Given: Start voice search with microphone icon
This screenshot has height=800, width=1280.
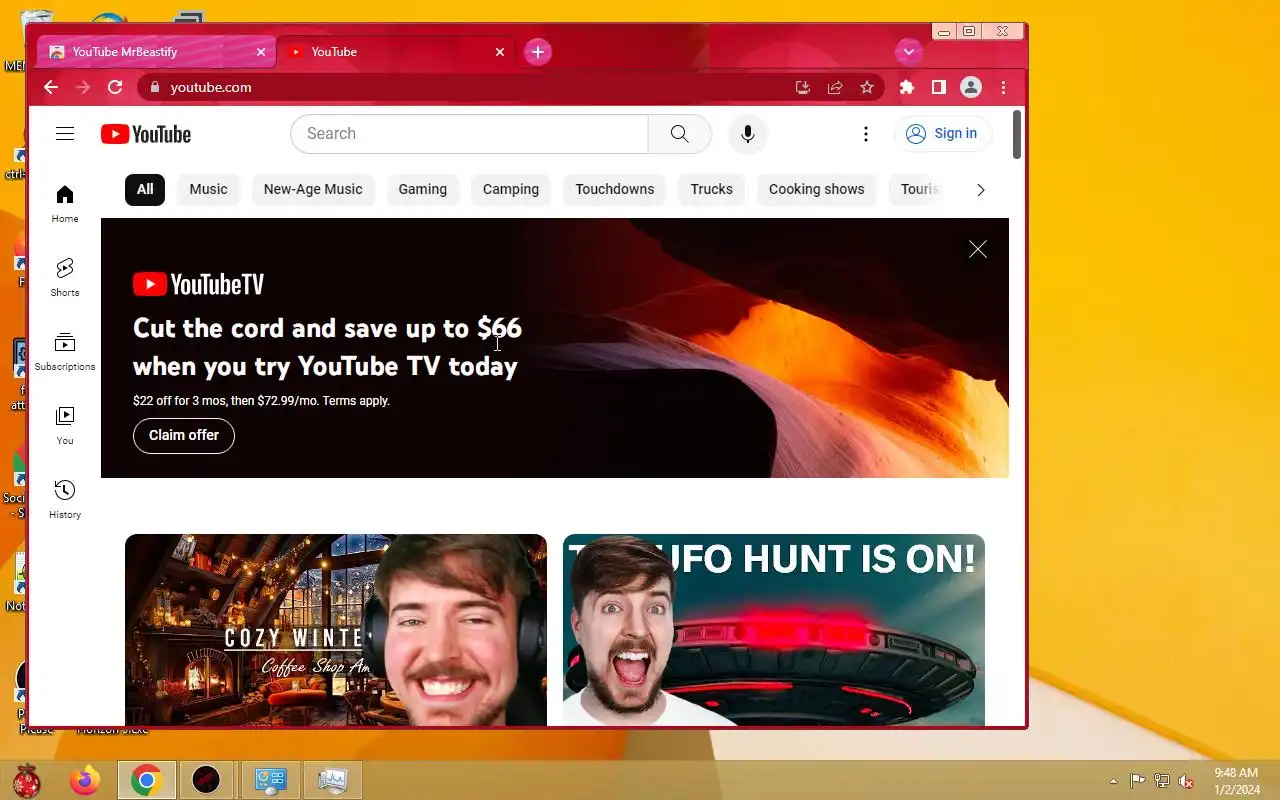Looking at the screenshot, I should (x=747, y=134).
